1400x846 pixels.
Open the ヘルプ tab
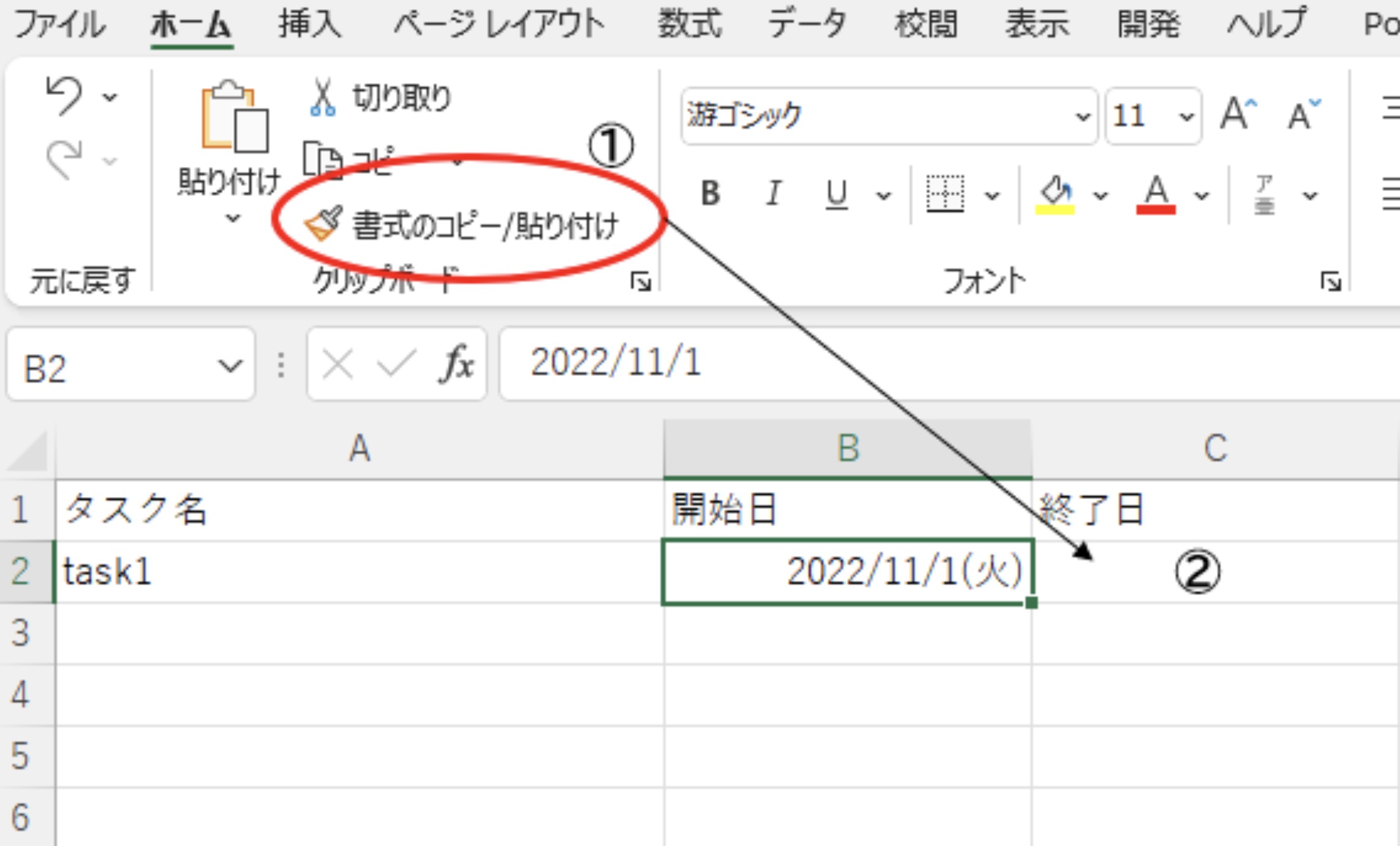click(x=1266, y=24)
